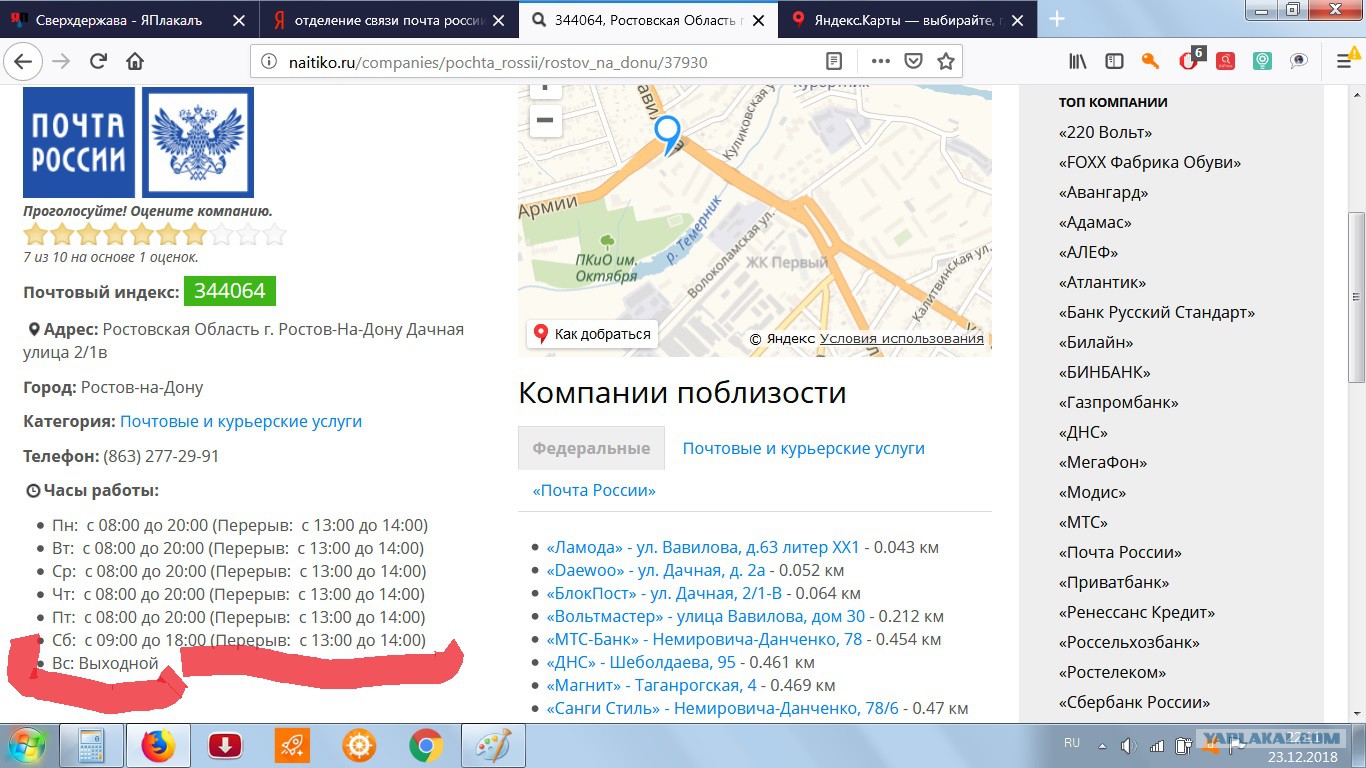Switch to the Яндекс.Карты tab
The image size is (1366, 768).
(x=909, y=19)
